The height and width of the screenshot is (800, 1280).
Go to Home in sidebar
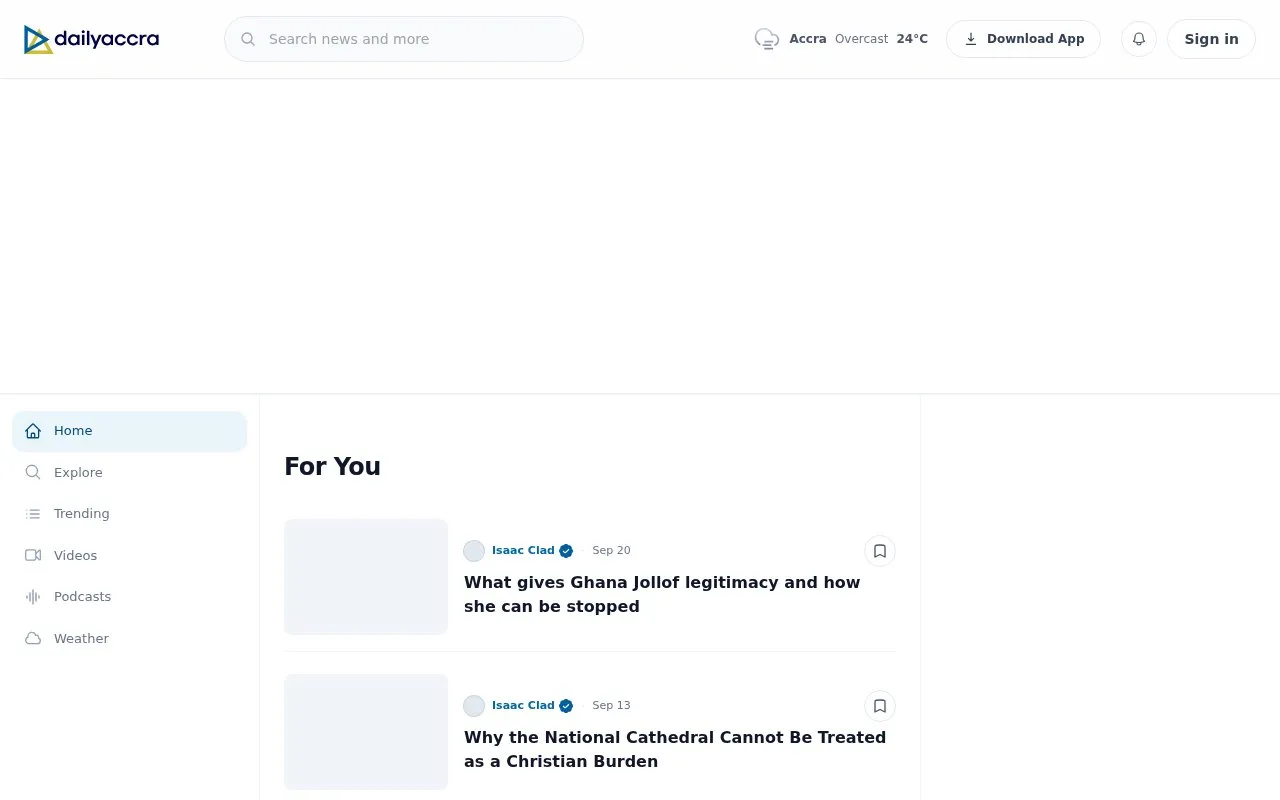(129, 431)
